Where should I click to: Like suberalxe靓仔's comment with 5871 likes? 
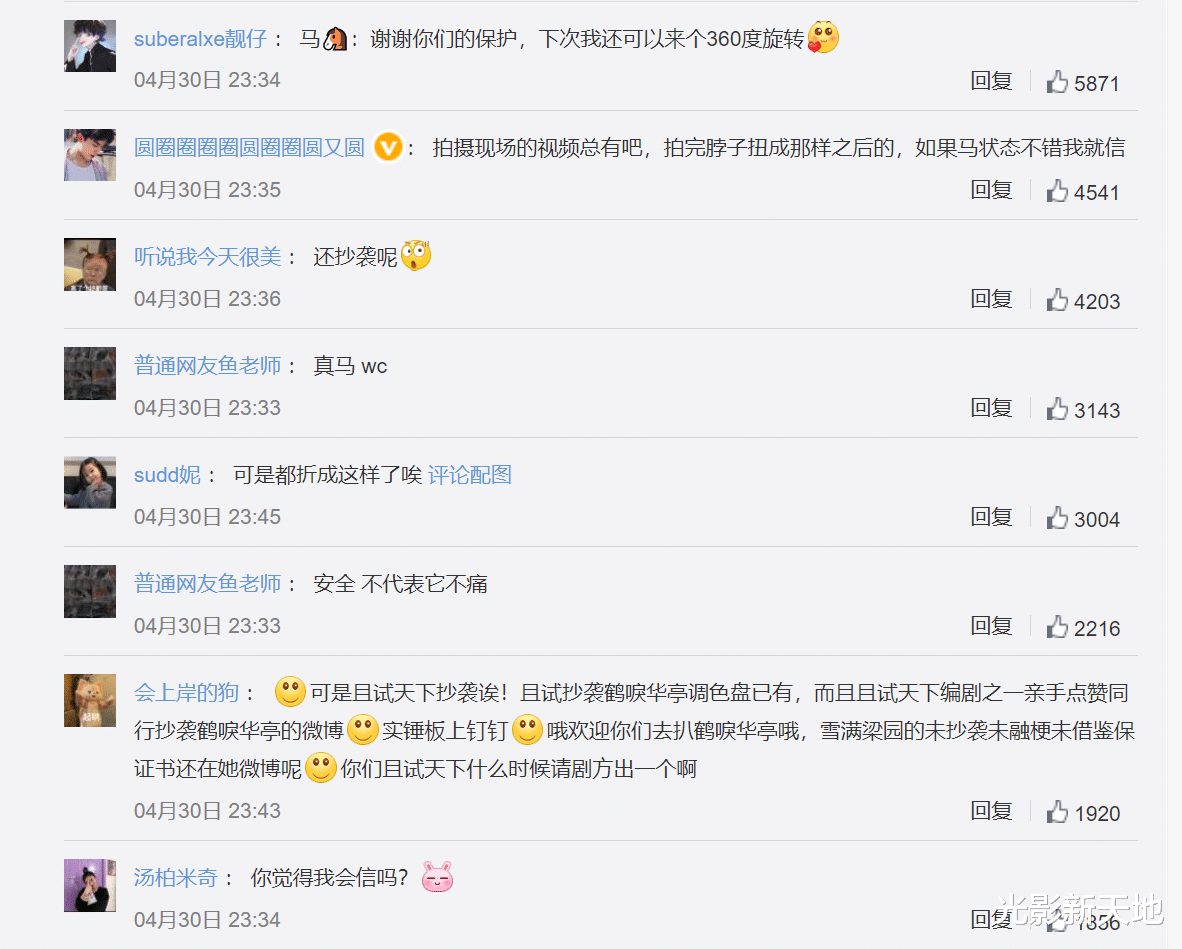(x=1057, y=81)
